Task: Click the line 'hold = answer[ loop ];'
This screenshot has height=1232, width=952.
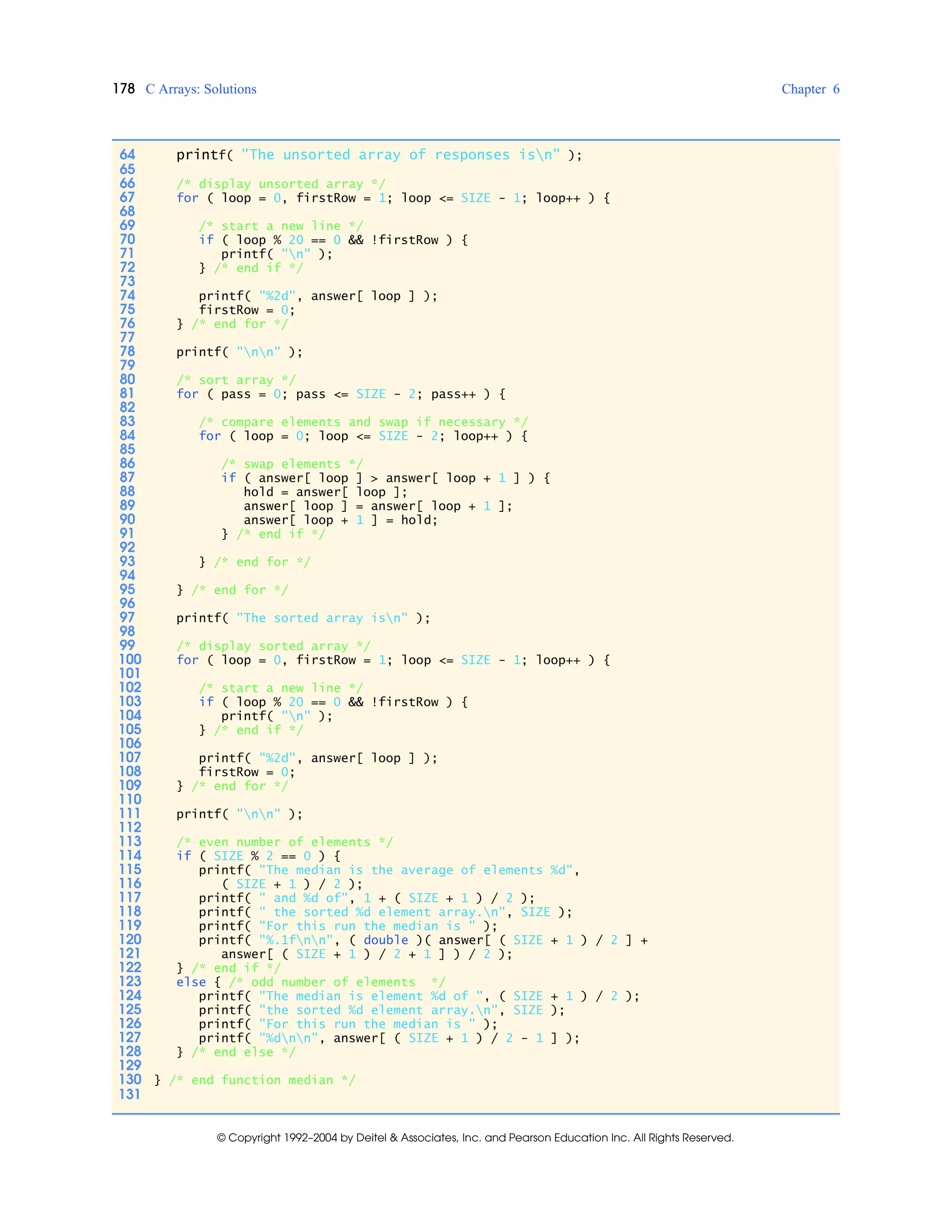Action: click(325, 492)
